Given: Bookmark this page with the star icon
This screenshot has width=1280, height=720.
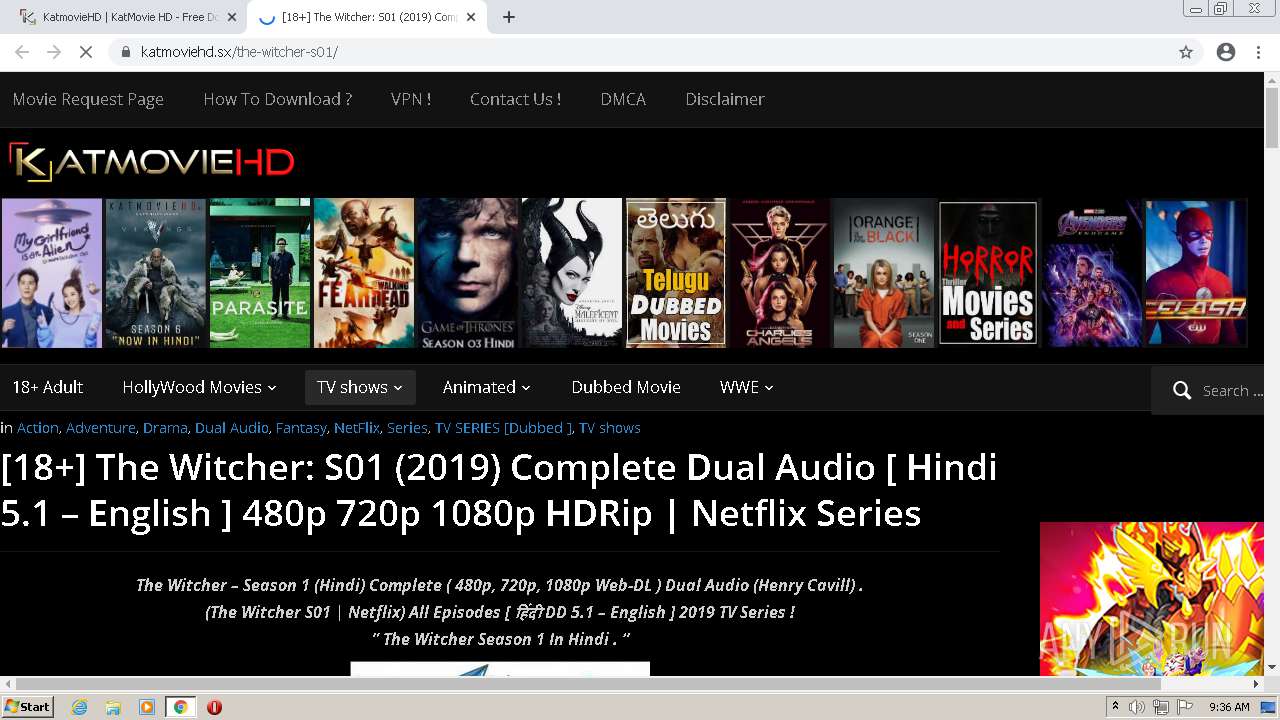Looking at the screenshot, I should [1186, 52].
